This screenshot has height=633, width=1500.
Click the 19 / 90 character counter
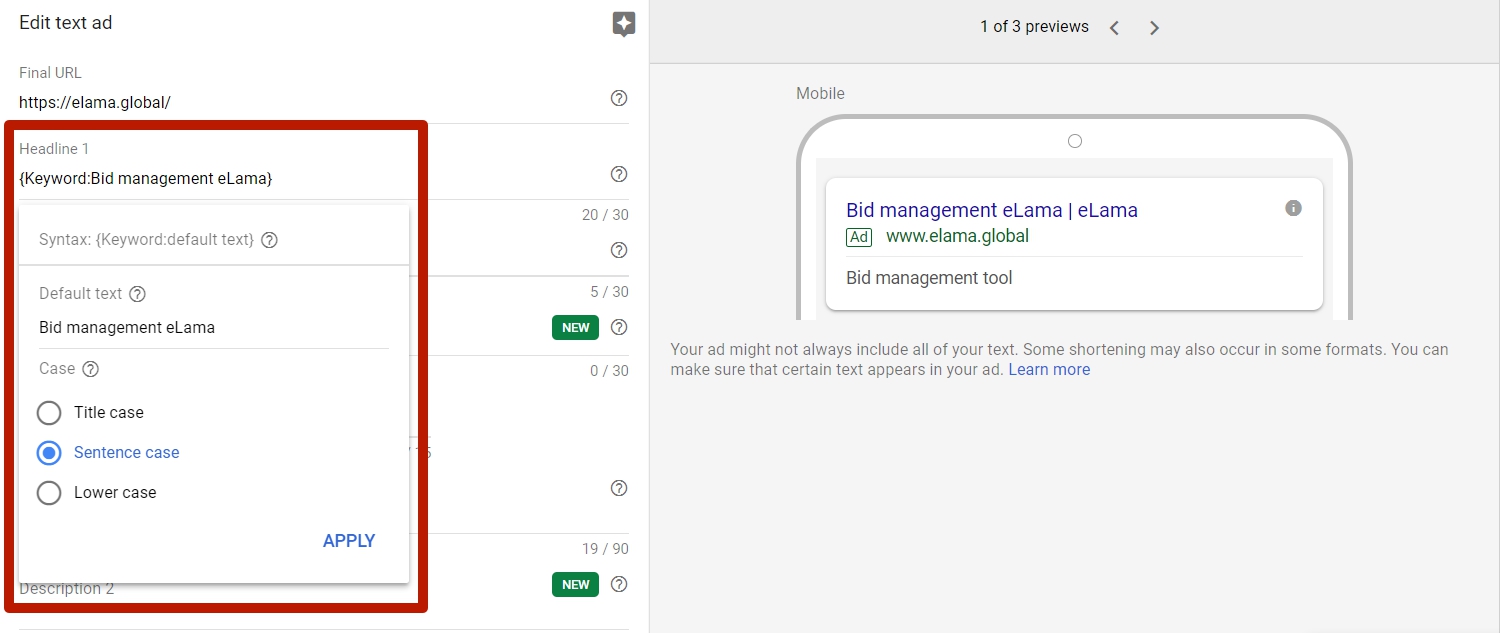[605, 549]
